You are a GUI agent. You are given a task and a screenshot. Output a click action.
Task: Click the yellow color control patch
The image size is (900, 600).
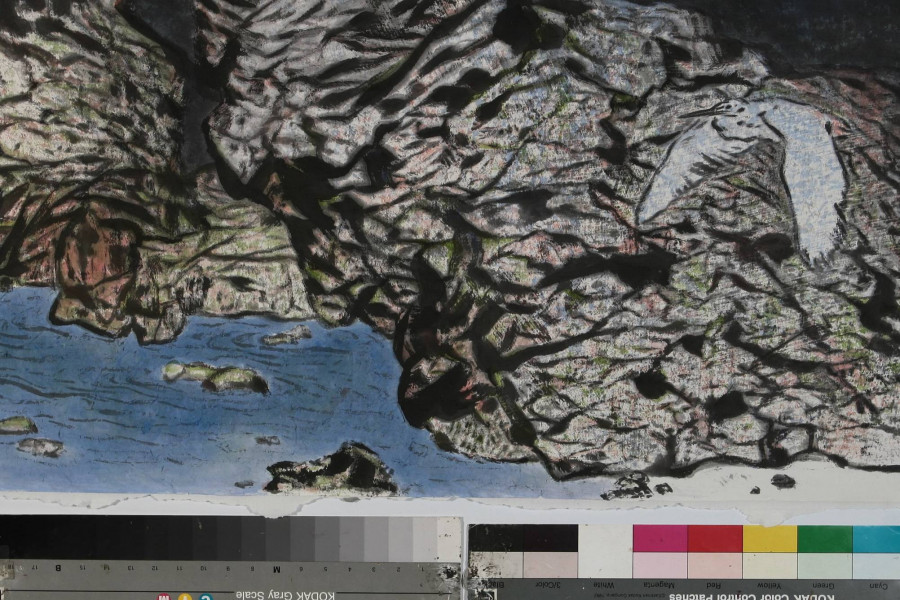tap(770, 539)
